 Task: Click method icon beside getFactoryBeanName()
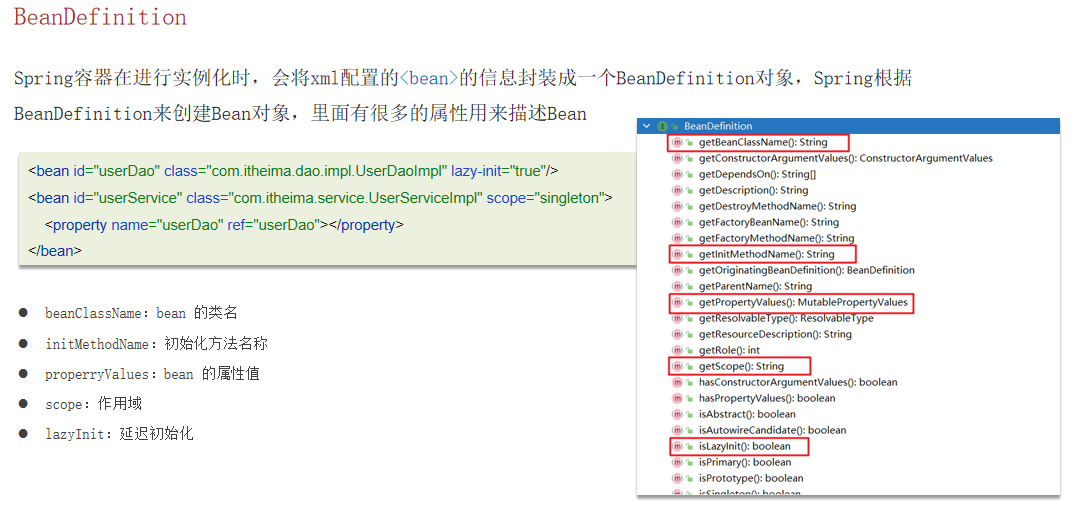678,222
